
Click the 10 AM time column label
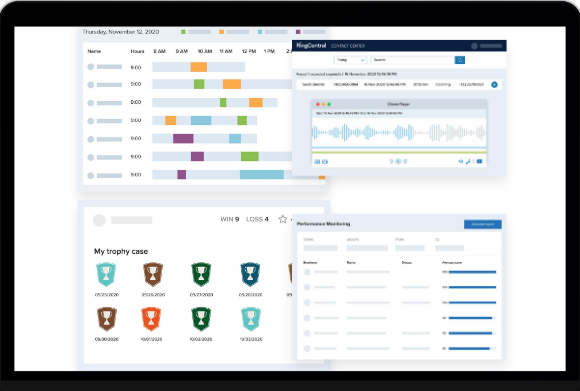(205, 51)
